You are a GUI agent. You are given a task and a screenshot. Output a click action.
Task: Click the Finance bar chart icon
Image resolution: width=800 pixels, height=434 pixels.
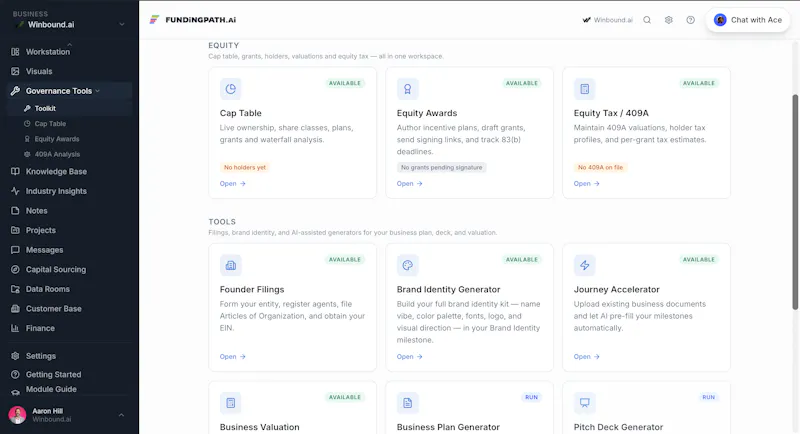coord(15,328)
